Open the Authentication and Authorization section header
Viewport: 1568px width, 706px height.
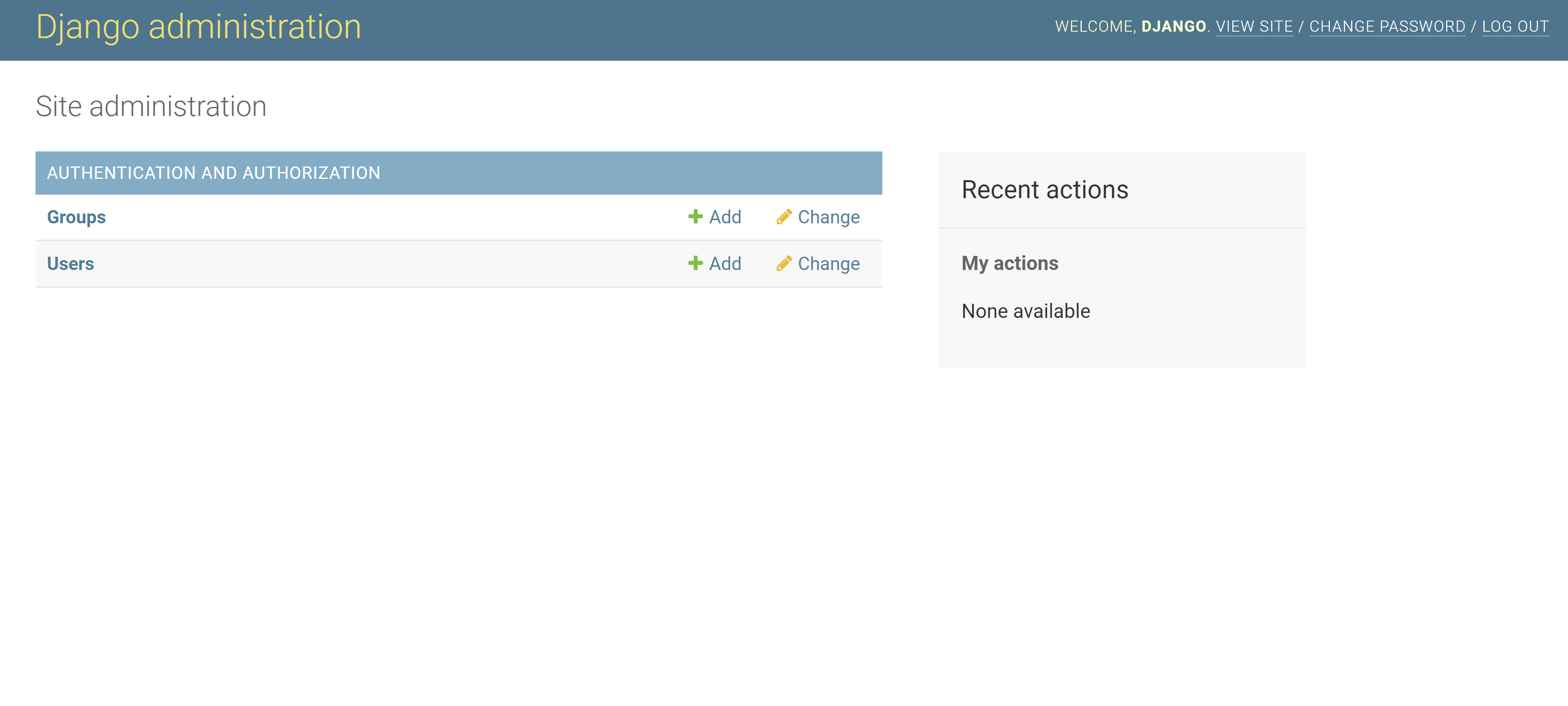[x=214, y=173]
